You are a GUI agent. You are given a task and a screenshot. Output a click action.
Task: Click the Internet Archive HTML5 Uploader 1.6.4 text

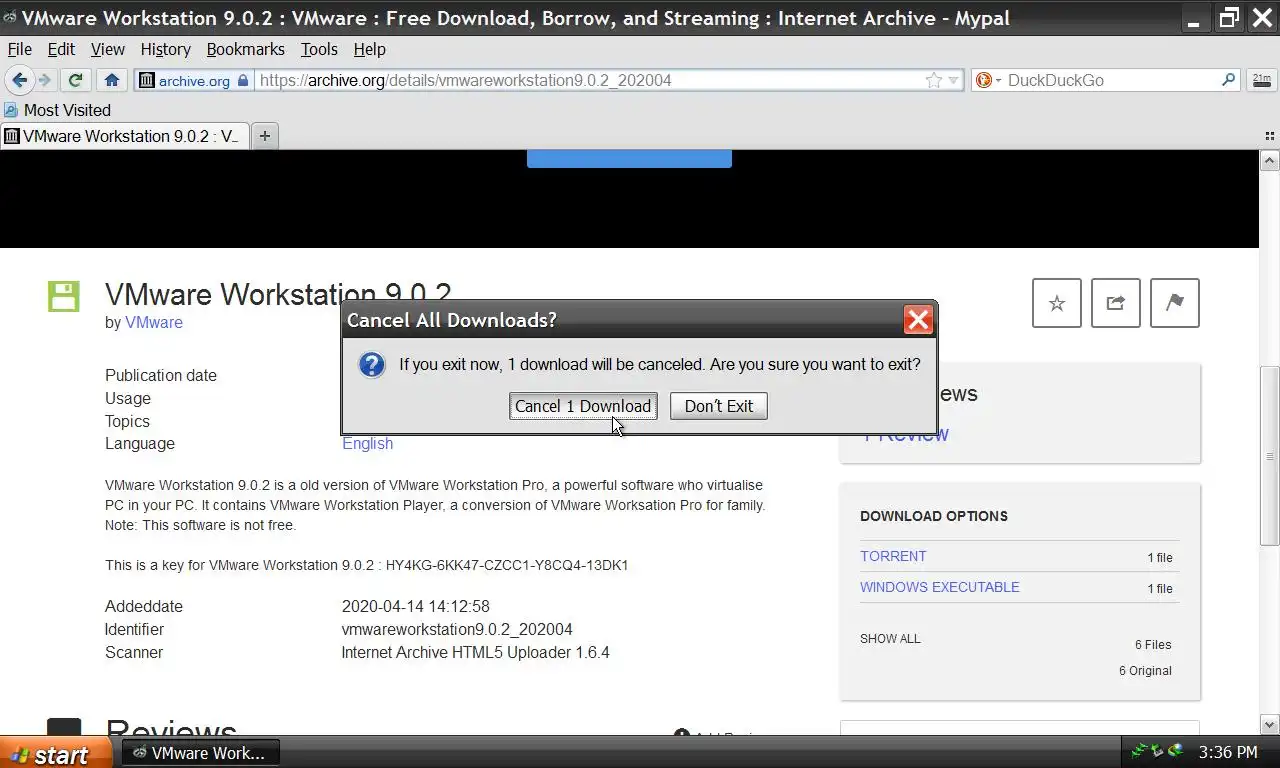point(475,653)
